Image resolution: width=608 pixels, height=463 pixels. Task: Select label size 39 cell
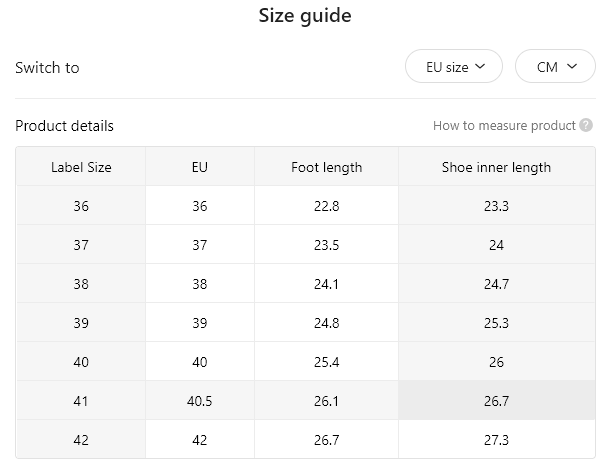pyautogui.click(x=81, y=323)
